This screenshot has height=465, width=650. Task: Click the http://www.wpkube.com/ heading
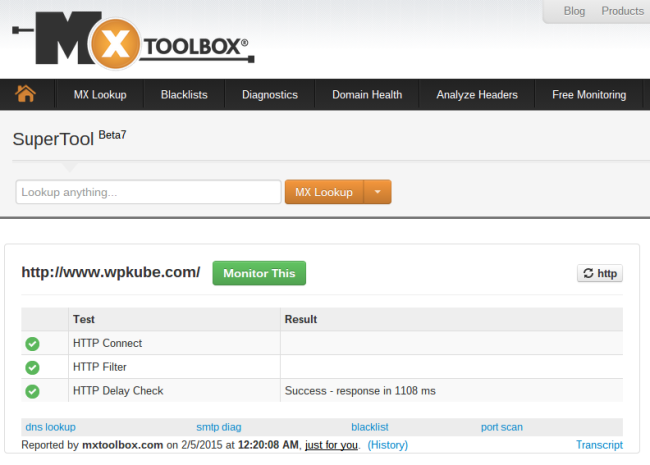(111, 272)
